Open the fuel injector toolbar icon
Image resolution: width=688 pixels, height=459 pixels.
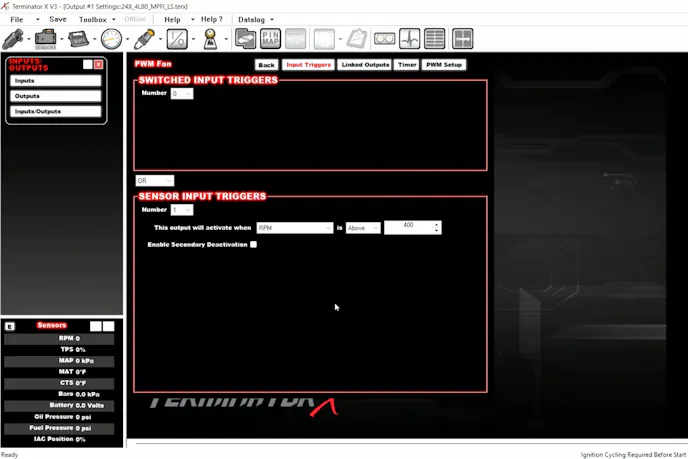13,39
